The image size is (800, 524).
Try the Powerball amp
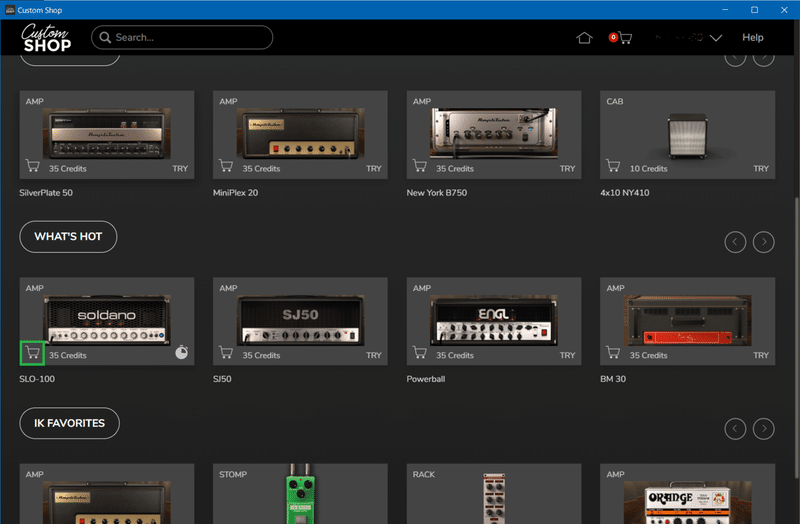[567, 356]
